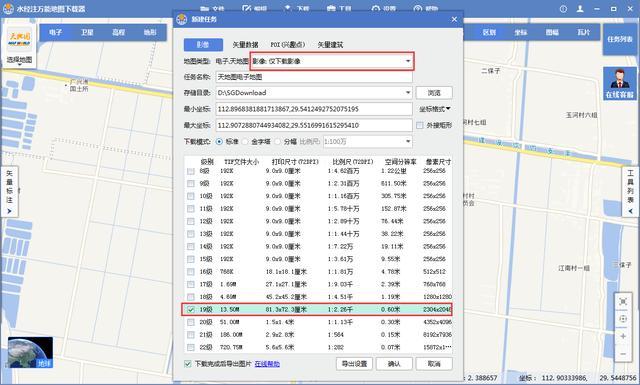
Task: Open the 比例尺 1:100万 dropdown
Action: click(x=368, y=142)
